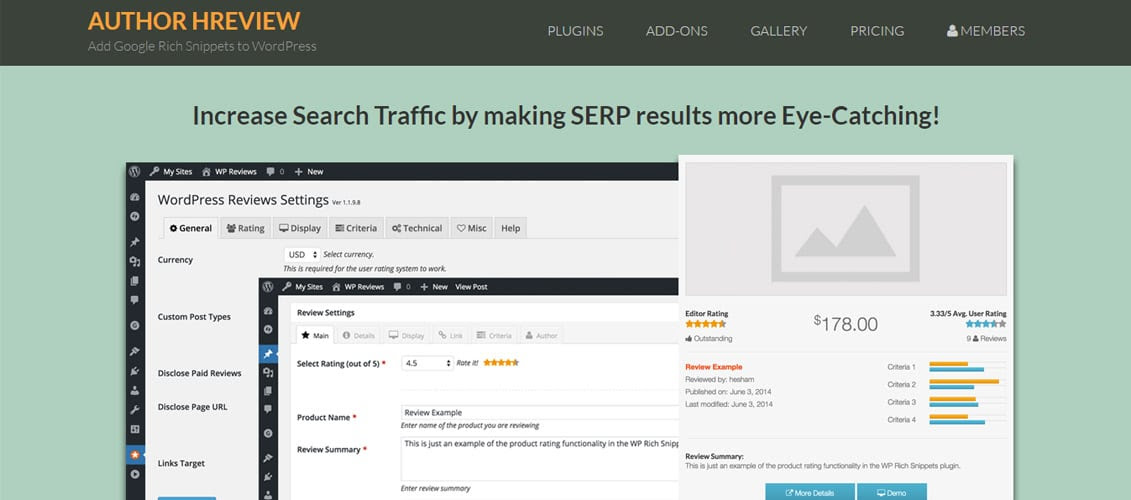Open the Link tab in Review Settings
The width and height of the screenshot is (1131, 500).
tap(451, 335)
